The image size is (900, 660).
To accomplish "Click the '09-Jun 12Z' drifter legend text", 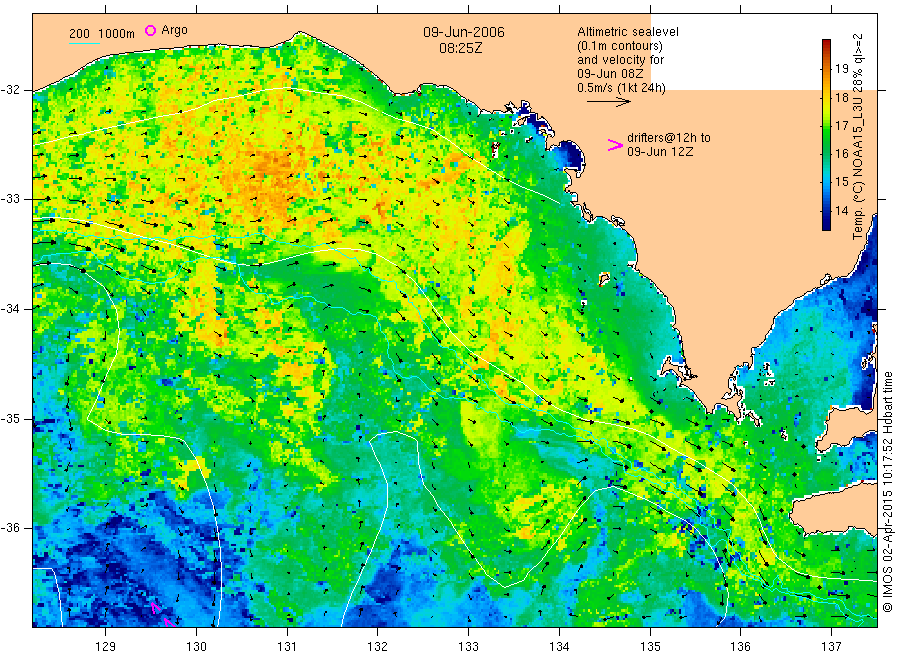I will (x=660, y=152).
